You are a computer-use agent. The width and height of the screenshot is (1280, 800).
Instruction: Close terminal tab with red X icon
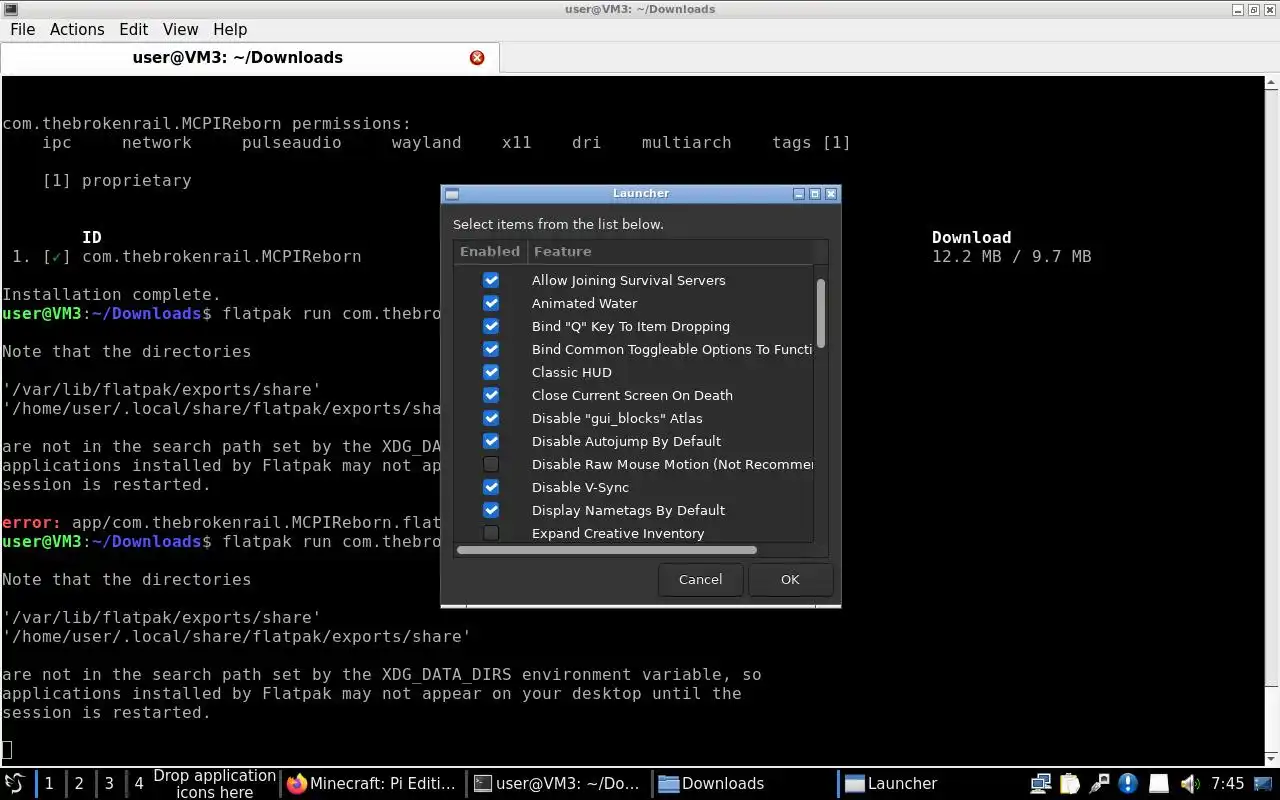click(477, 58)
